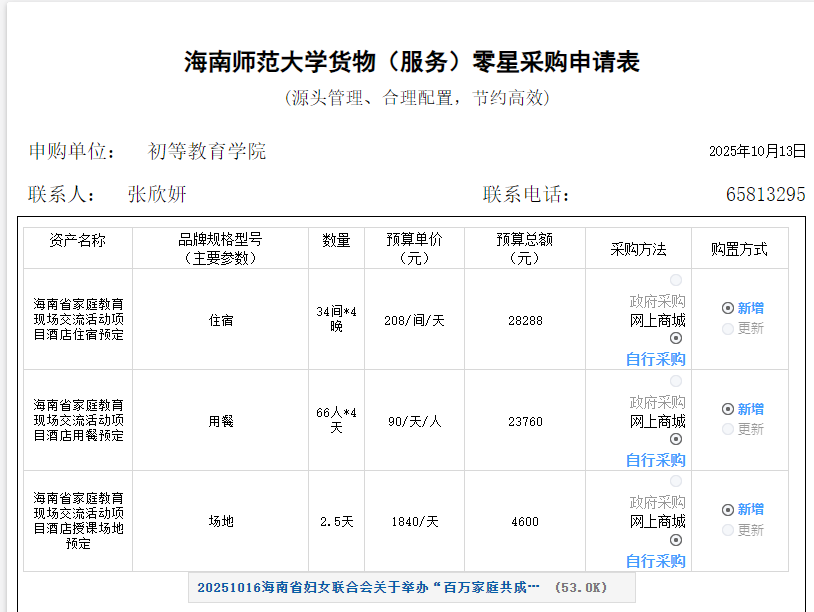Select 自行采购 radio in the 住宿 row
This screenshot has width=814, height=612.
tap(676, 339)
